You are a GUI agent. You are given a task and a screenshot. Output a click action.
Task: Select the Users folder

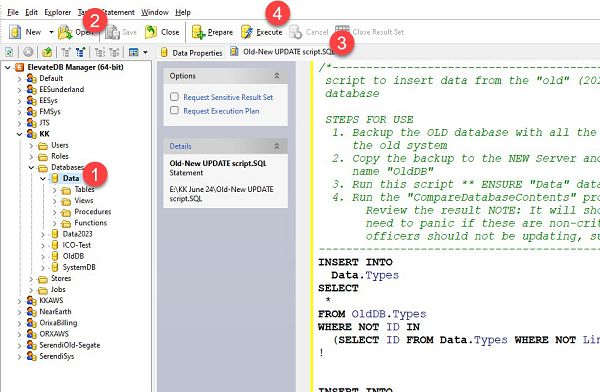[x=60, y=145]
